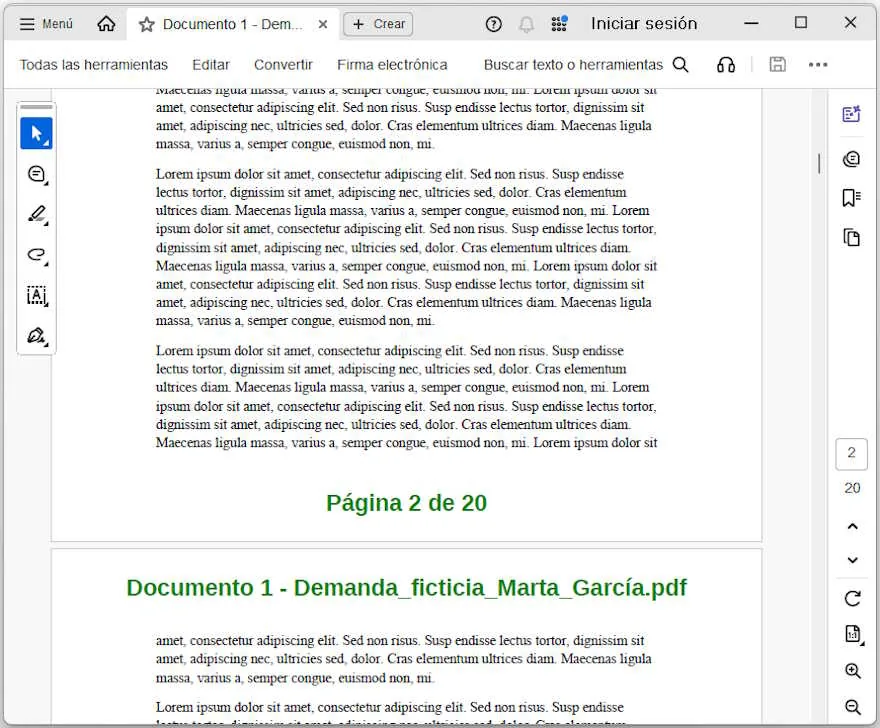Open the notifications bell
The width and height of the screenshot is (880, 728).
(526, 24)
